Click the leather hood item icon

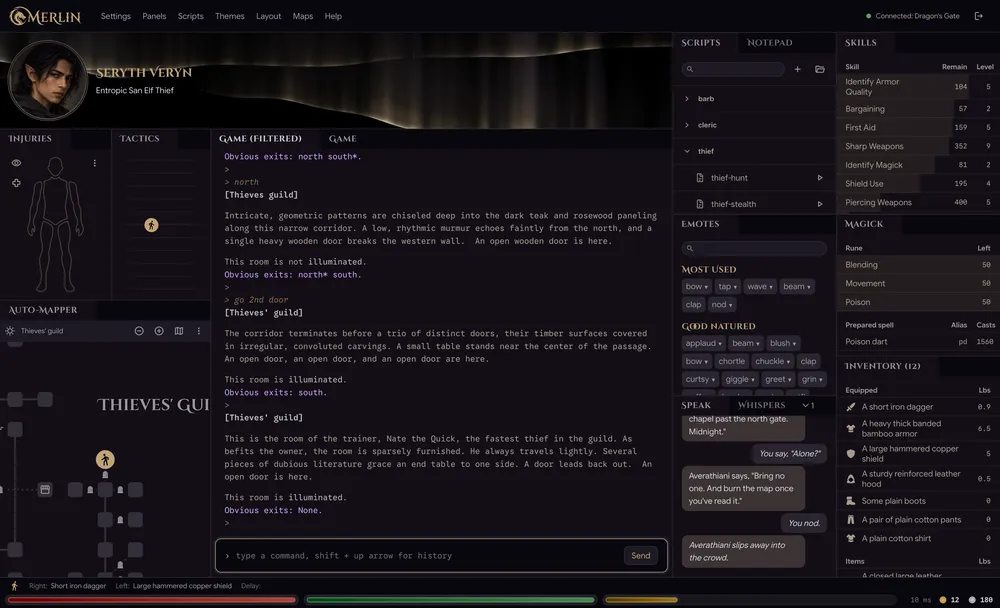850,478
